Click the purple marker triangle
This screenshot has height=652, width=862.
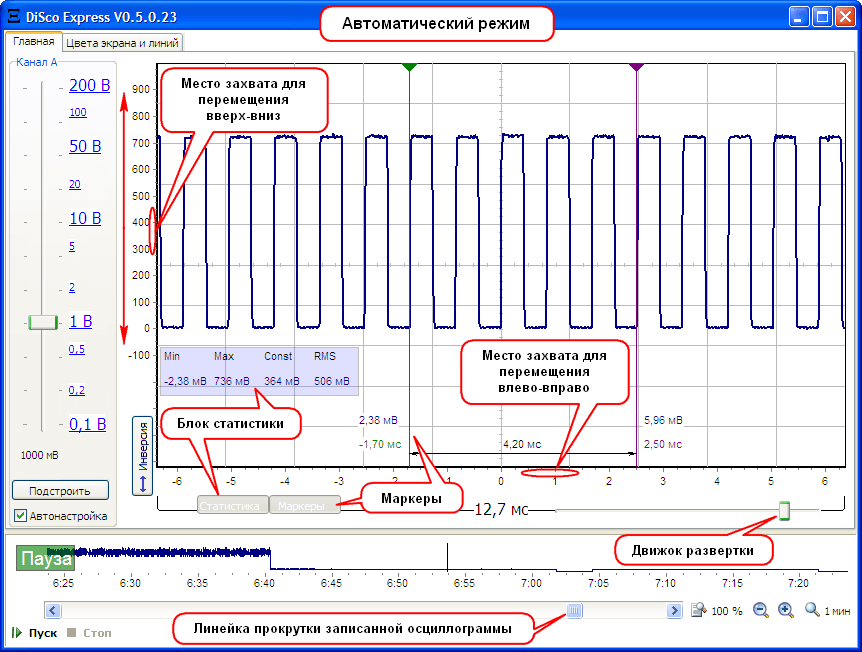point(637,67)
